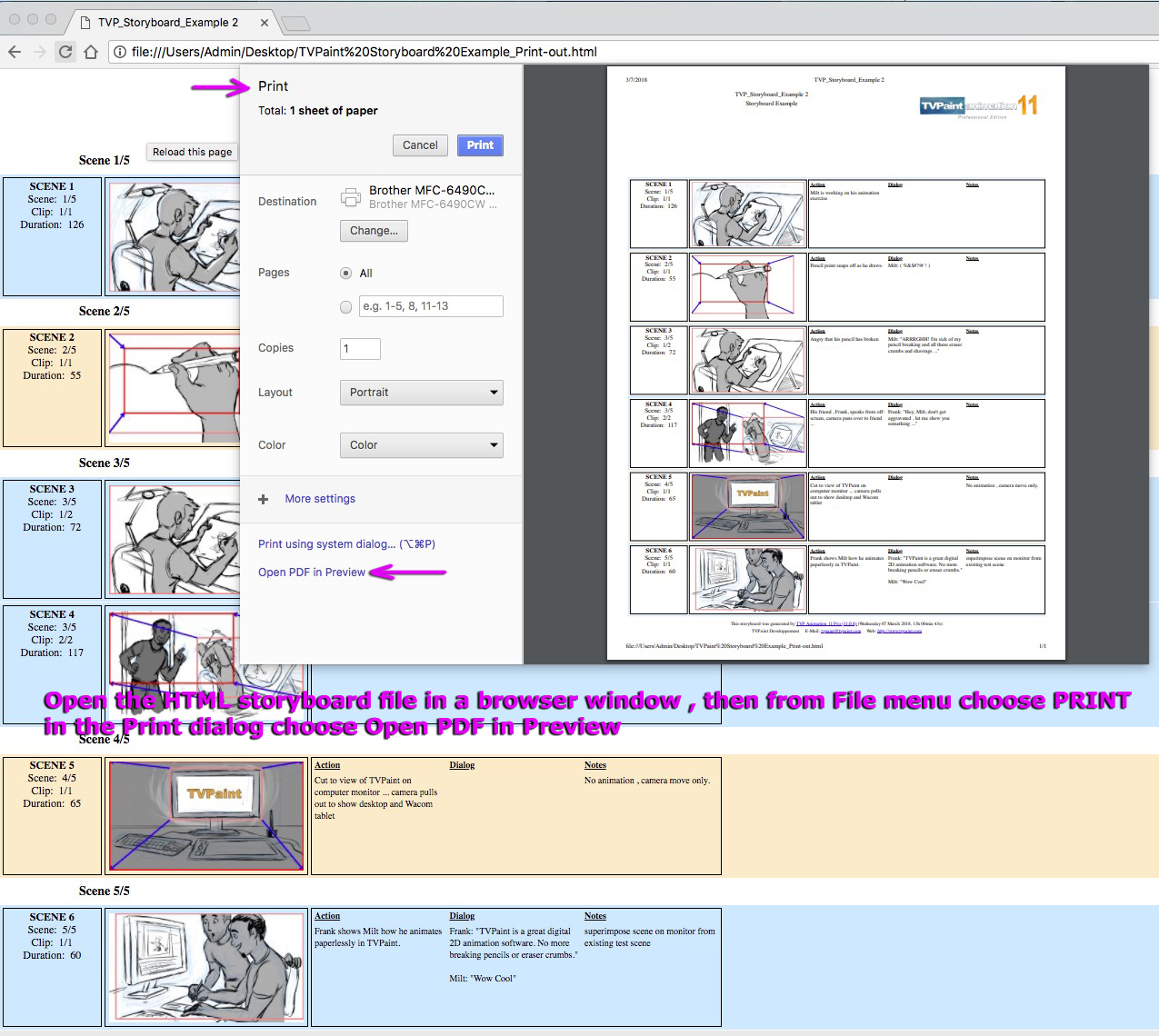Click 'SCENE 4' info cell in the web page
1159x1036 pixels.
click(x=52, y=664)
